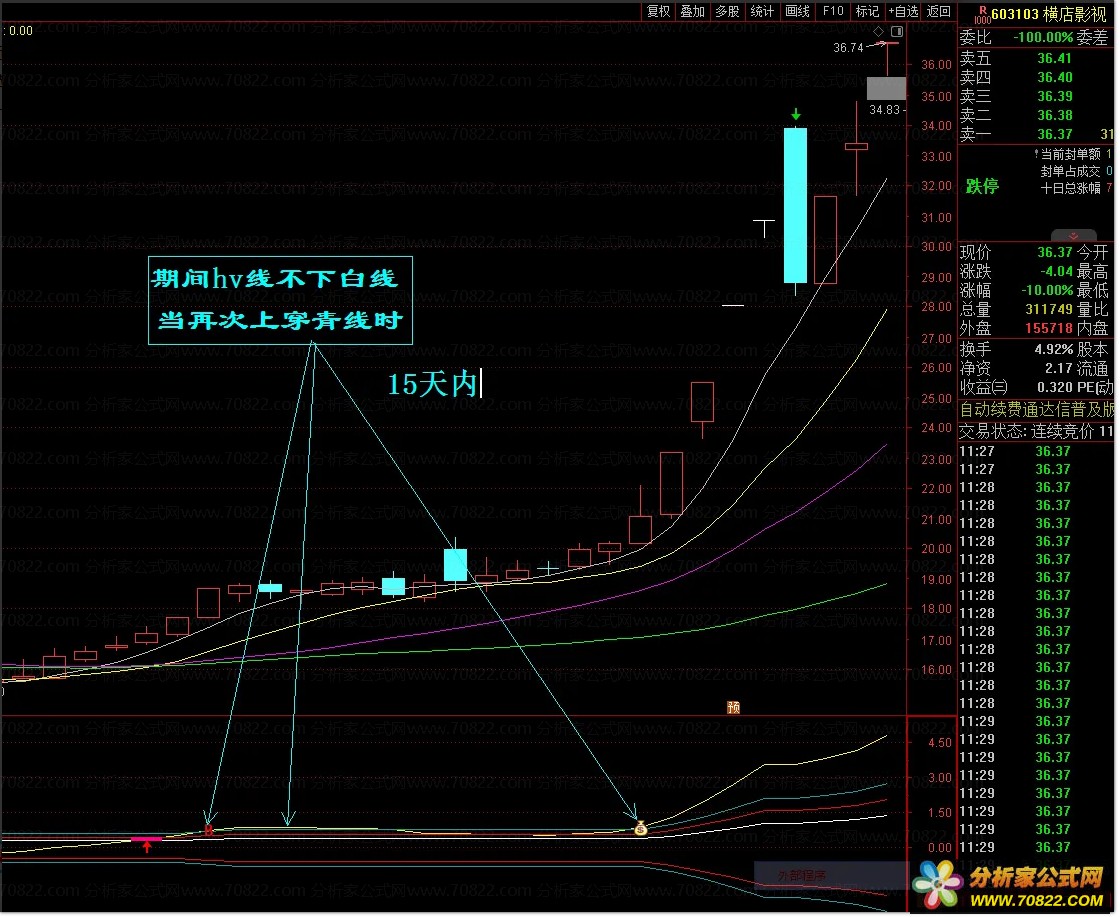1120x917 pixels.
Task: Click the 卖一 price 36.37
Action: coord(1055,134)
